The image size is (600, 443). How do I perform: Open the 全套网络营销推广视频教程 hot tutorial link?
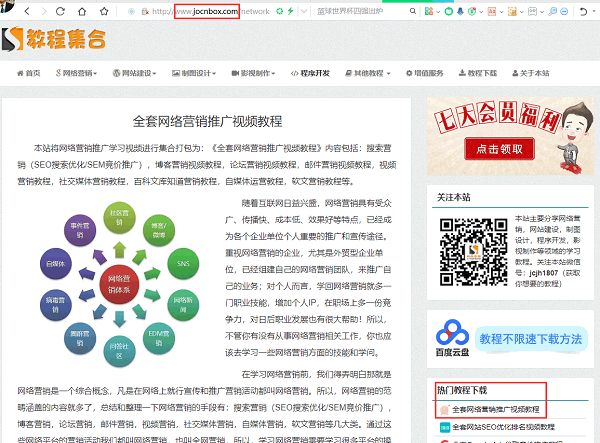496,410
